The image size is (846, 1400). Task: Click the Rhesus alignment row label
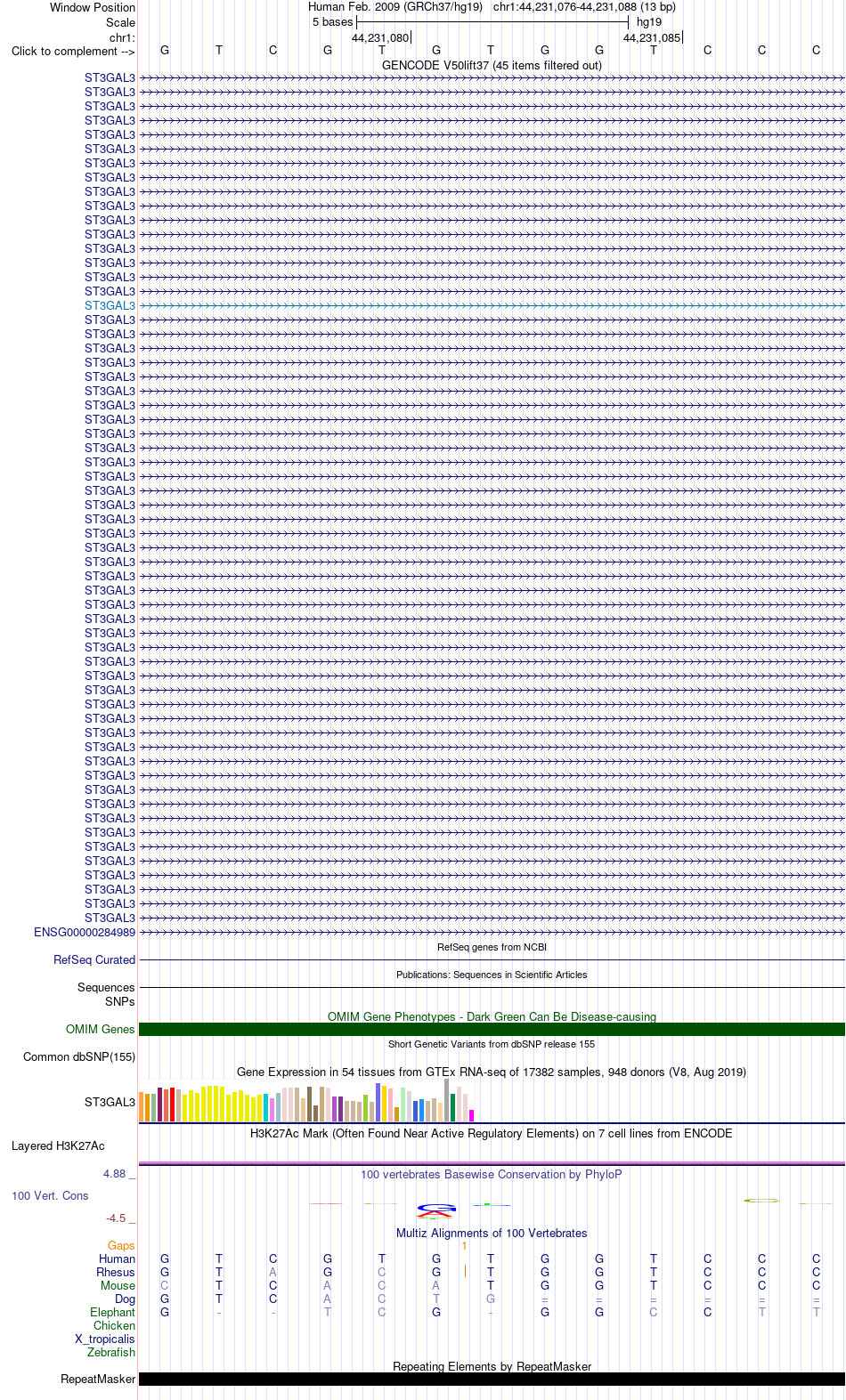(x=116, y=1272)
